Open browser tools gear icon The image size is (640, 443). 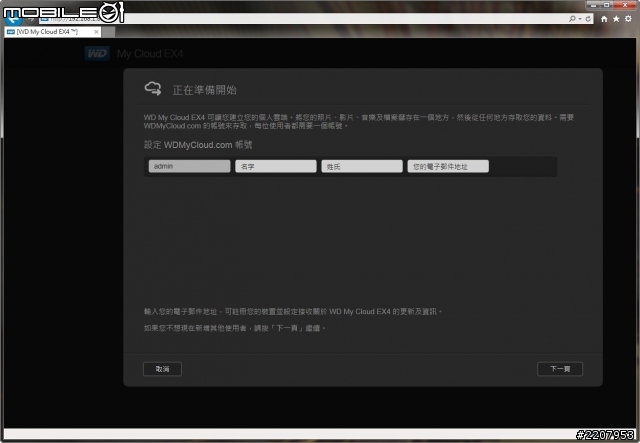(628, 19)
